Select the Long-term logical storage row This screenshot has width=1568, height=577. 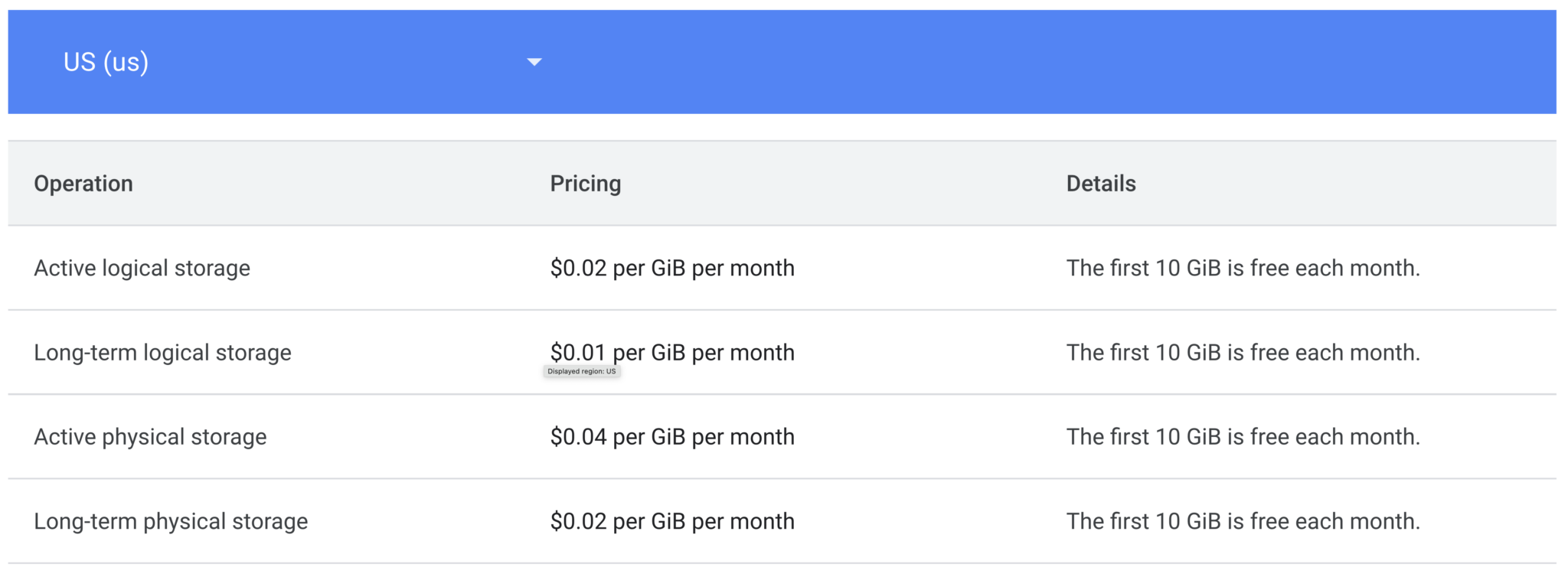pyautogui.click(x=162, y=352)
